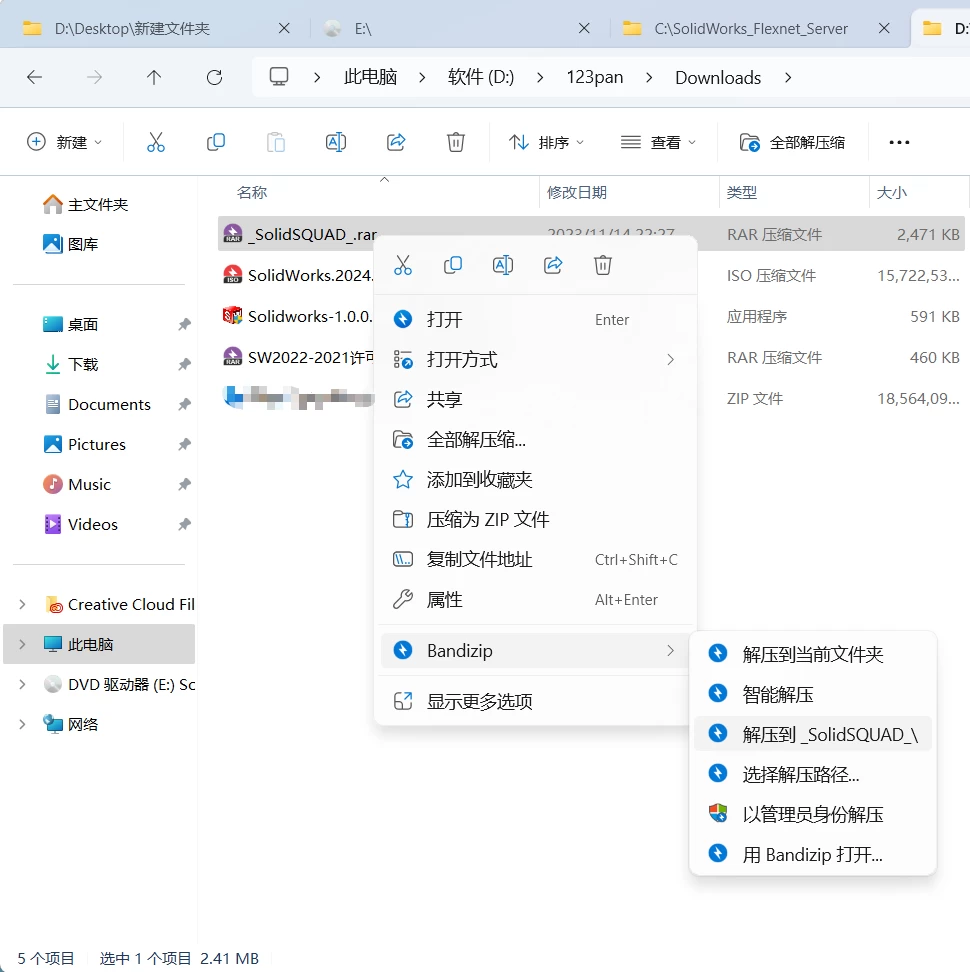The image size is (970, 972).
Task: Expand the 网络 tree node
Action: coord(22,725)
